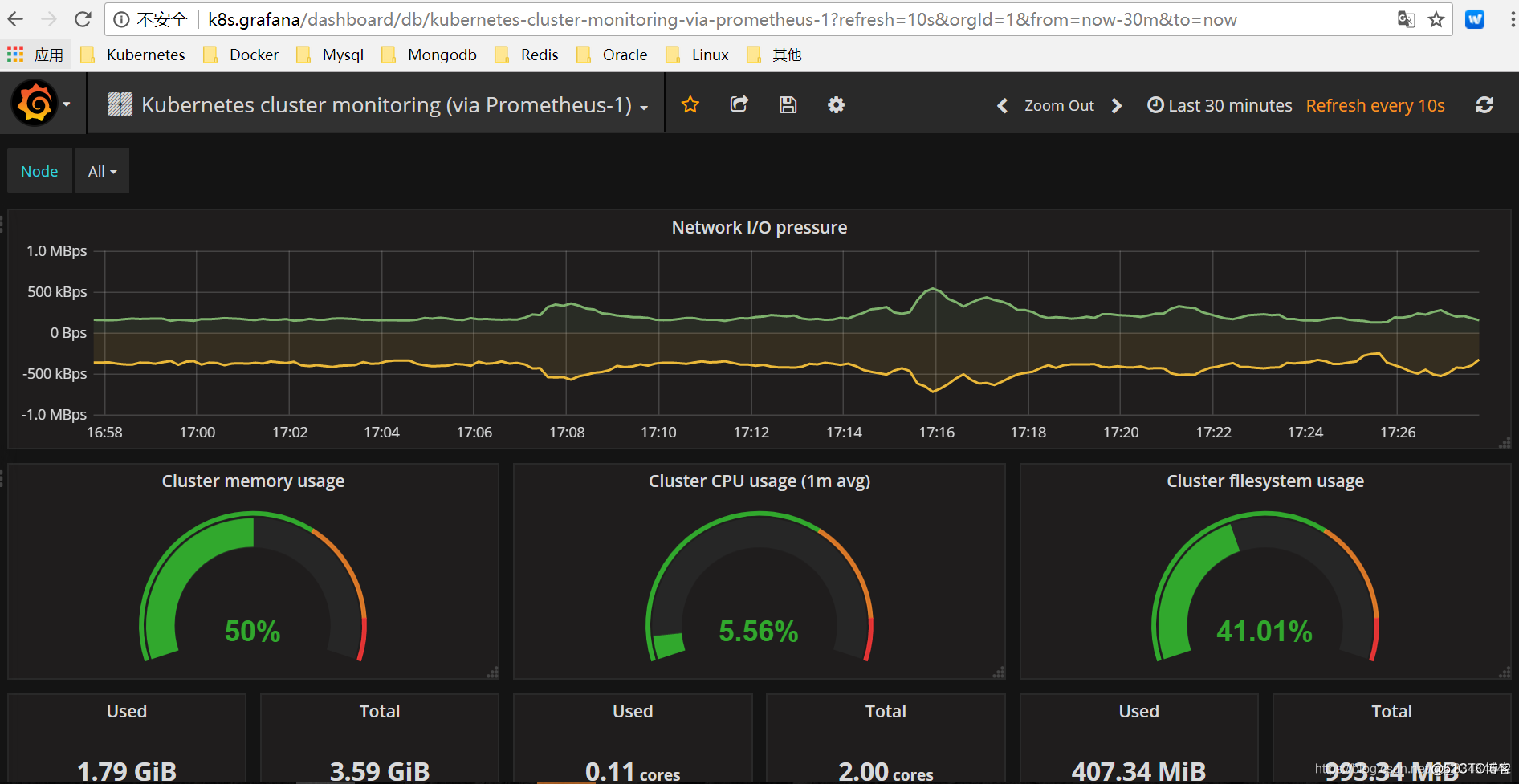Grab the Network I/O panel resize handle
The width and height of the screenshot is (1519, 784).
pos(1505,442)
